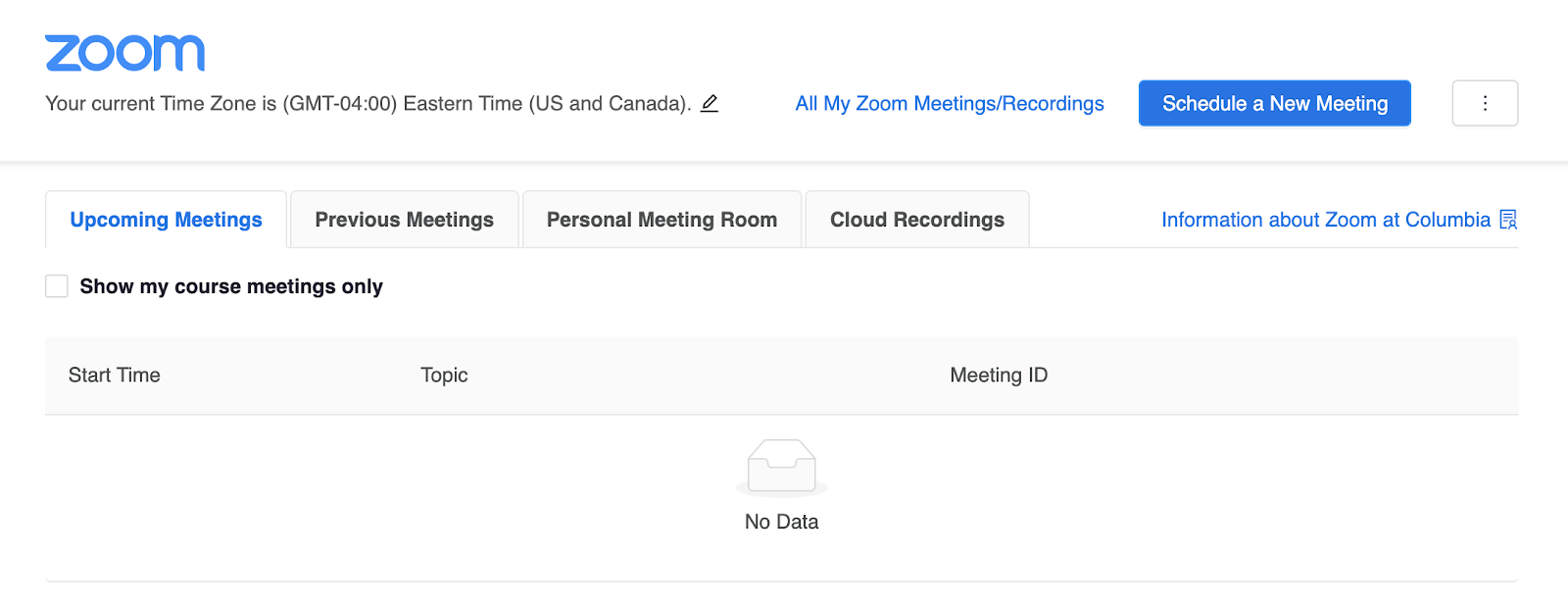Open All My Zoom Meetings/Recordings link
The image size is (1568, 607).
950,103
